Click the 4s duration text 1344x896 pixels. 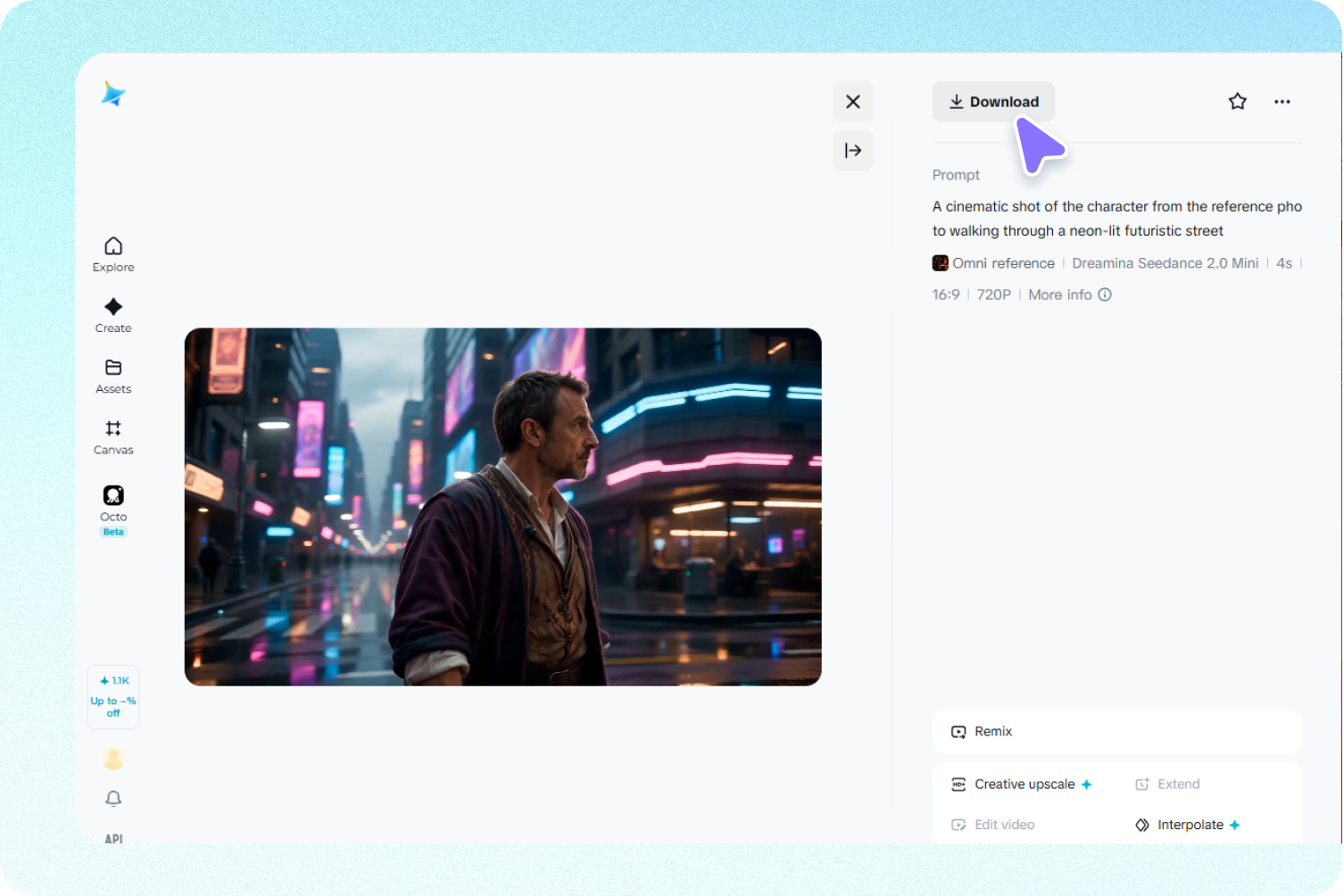point(1284,263)
